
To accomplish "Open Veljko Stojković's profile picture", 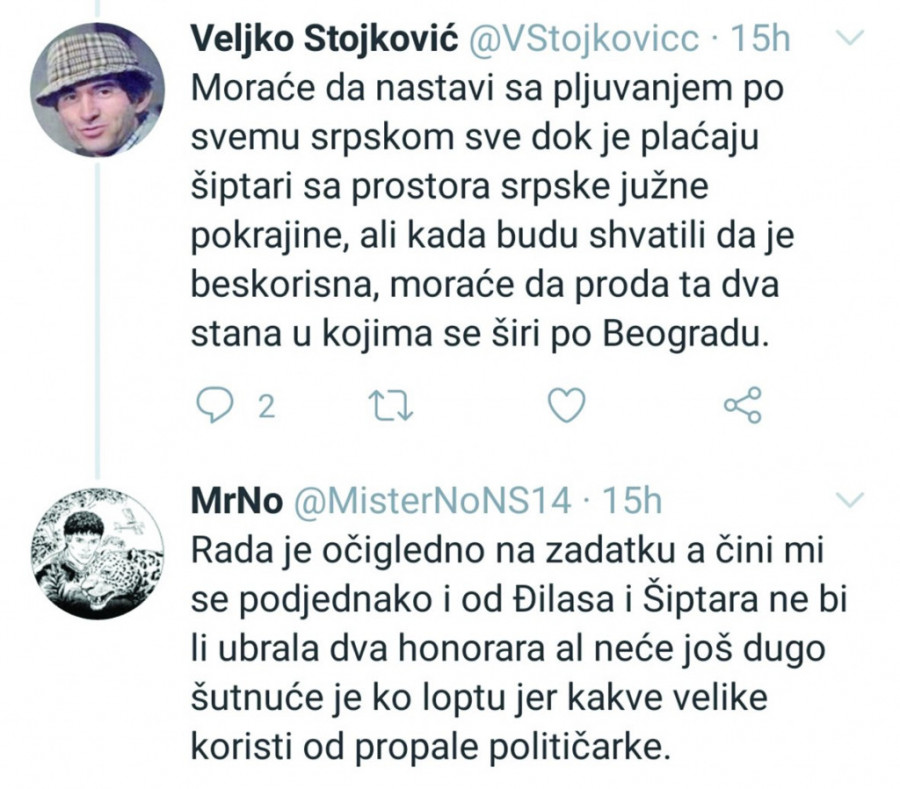I will (97, 89).
